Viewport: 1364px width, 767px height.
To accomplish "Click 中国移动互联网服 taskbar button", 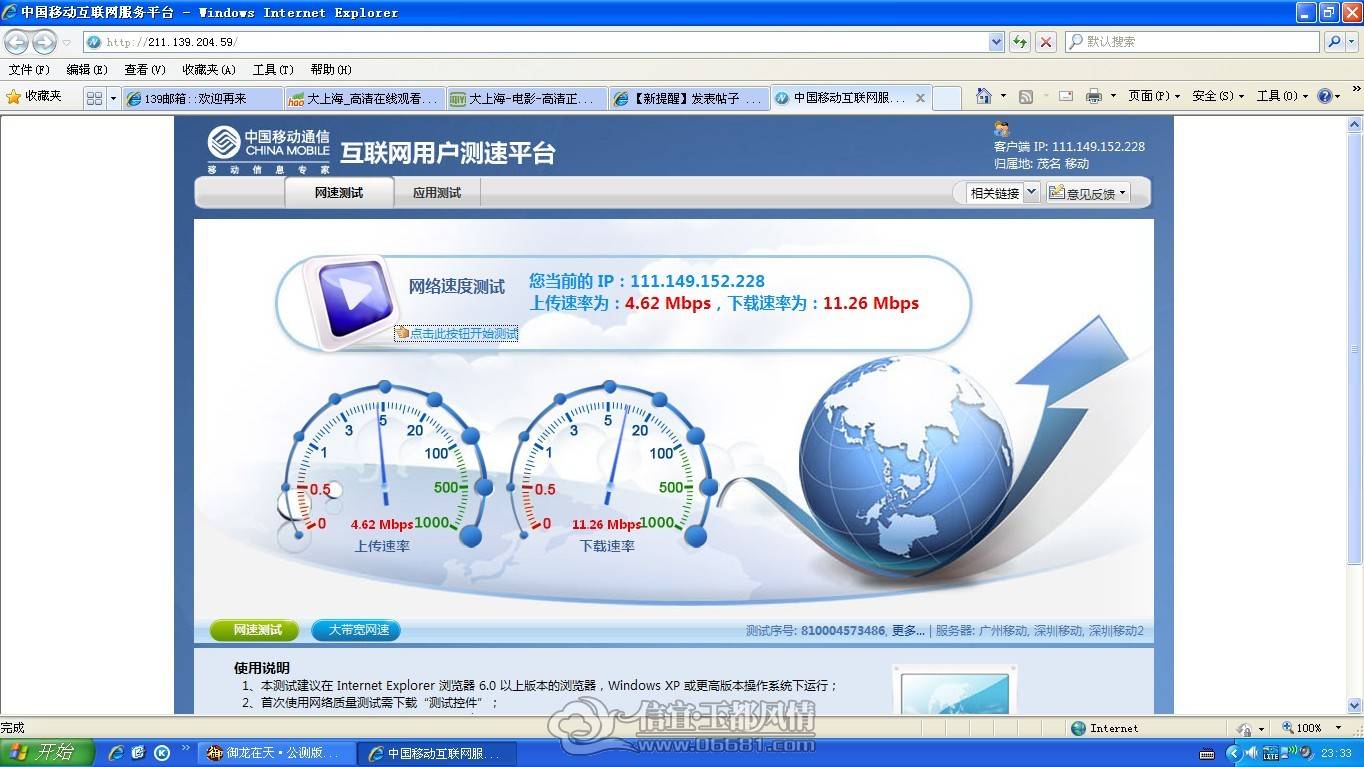I will click(x=439, y=753).
